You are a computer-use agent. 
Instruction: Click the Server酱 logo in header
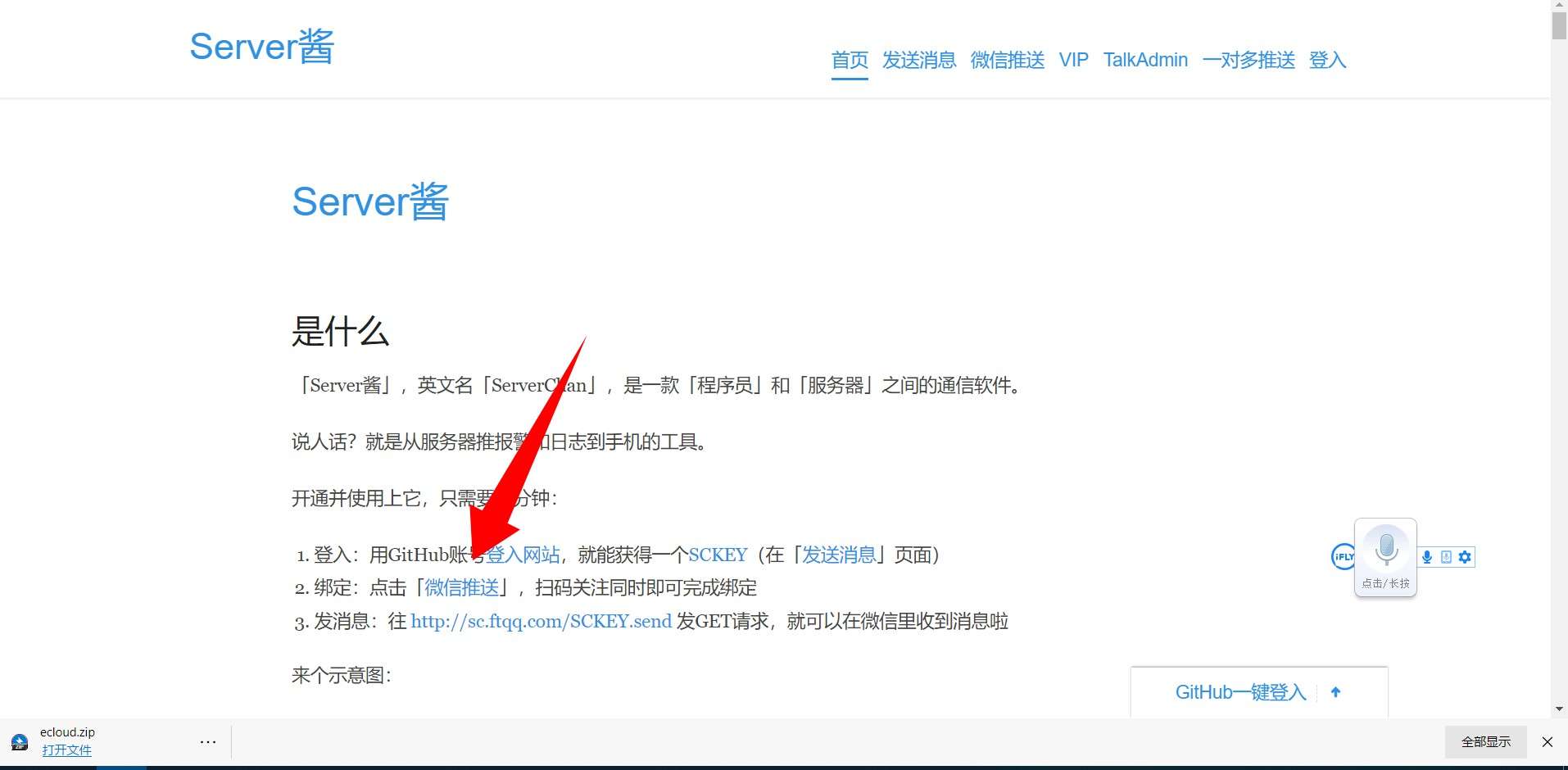[262, 46]
